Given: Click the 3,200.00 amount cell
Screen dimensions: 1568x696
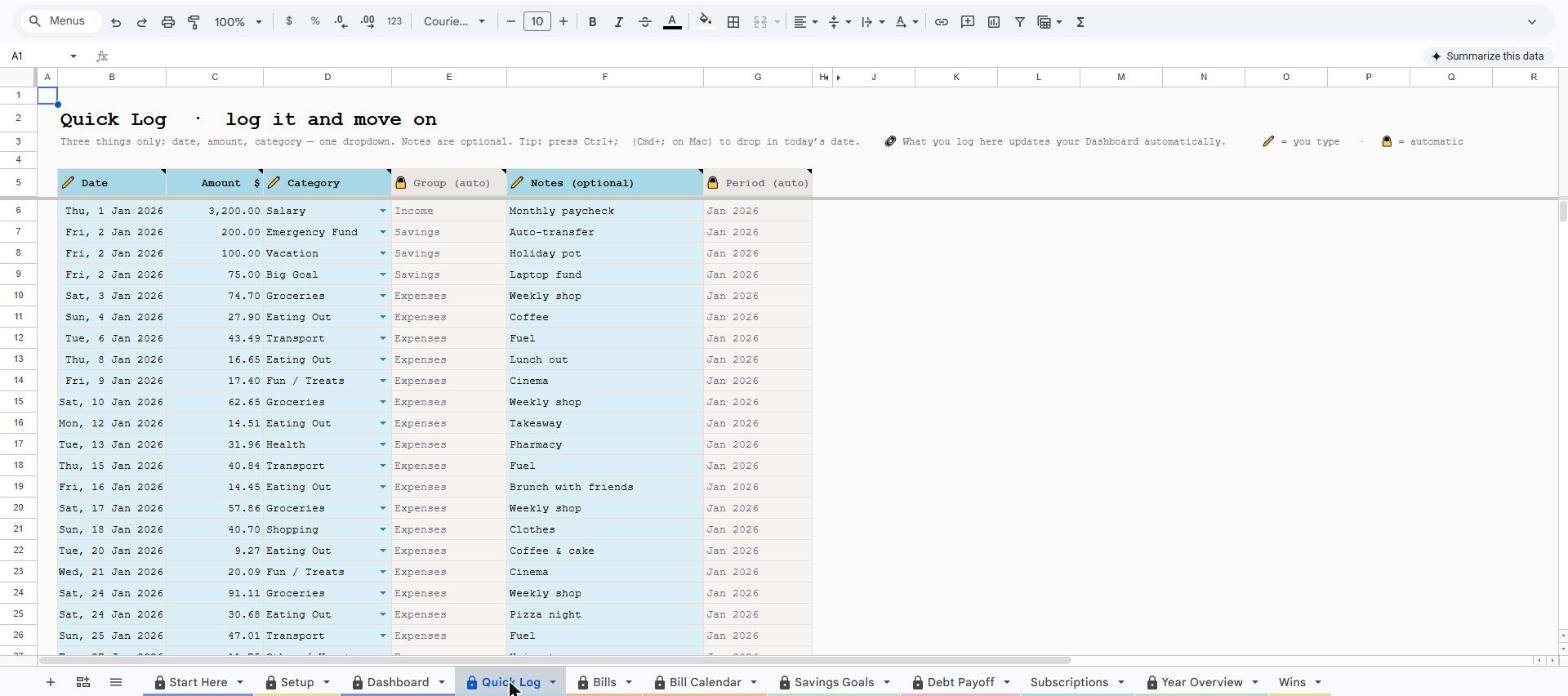Looking at the screenshot, I should point(215,211).
